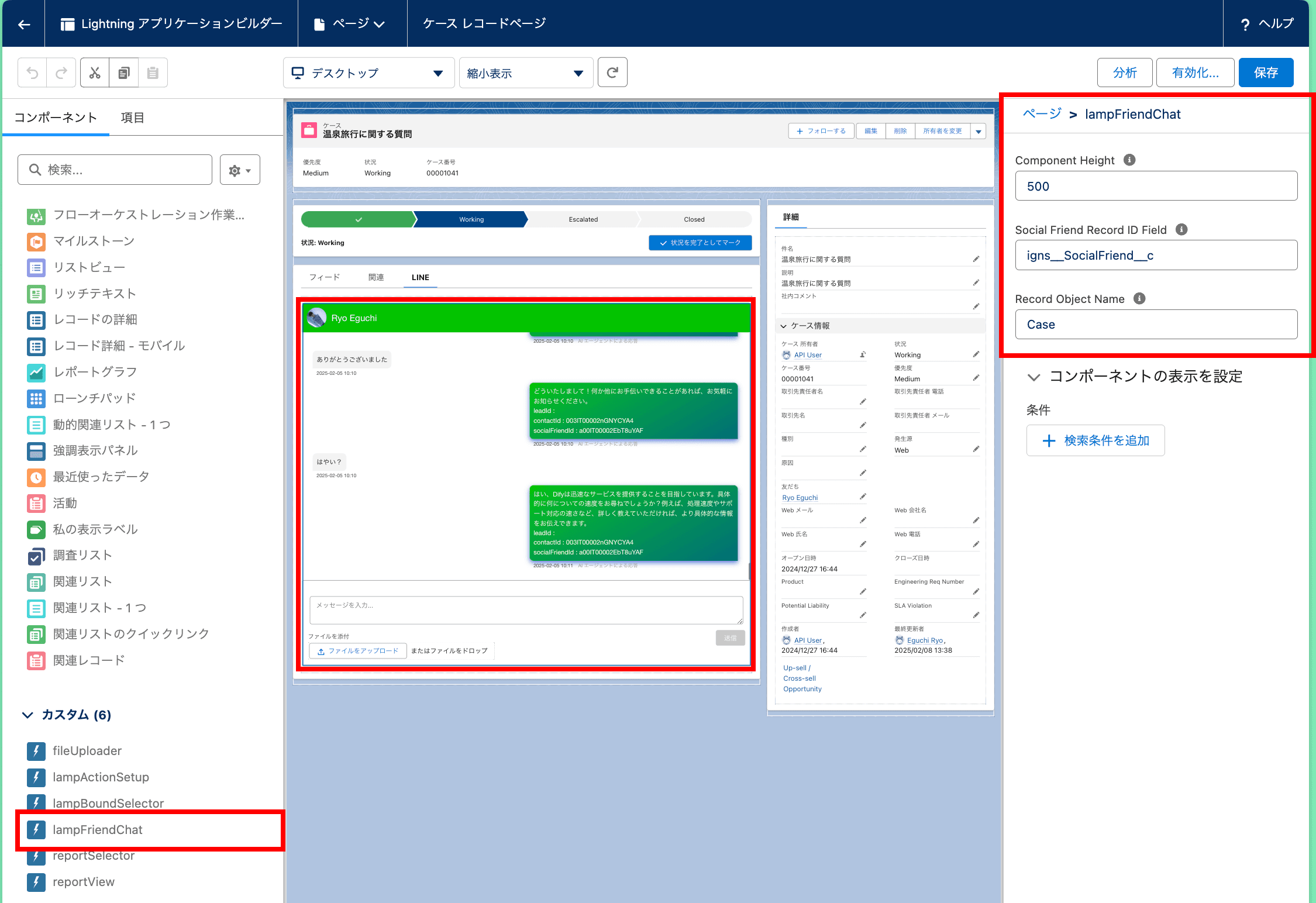The image size is (1316, 903).
Task: Click the リストビュー component icon
Action: point(36,267)
